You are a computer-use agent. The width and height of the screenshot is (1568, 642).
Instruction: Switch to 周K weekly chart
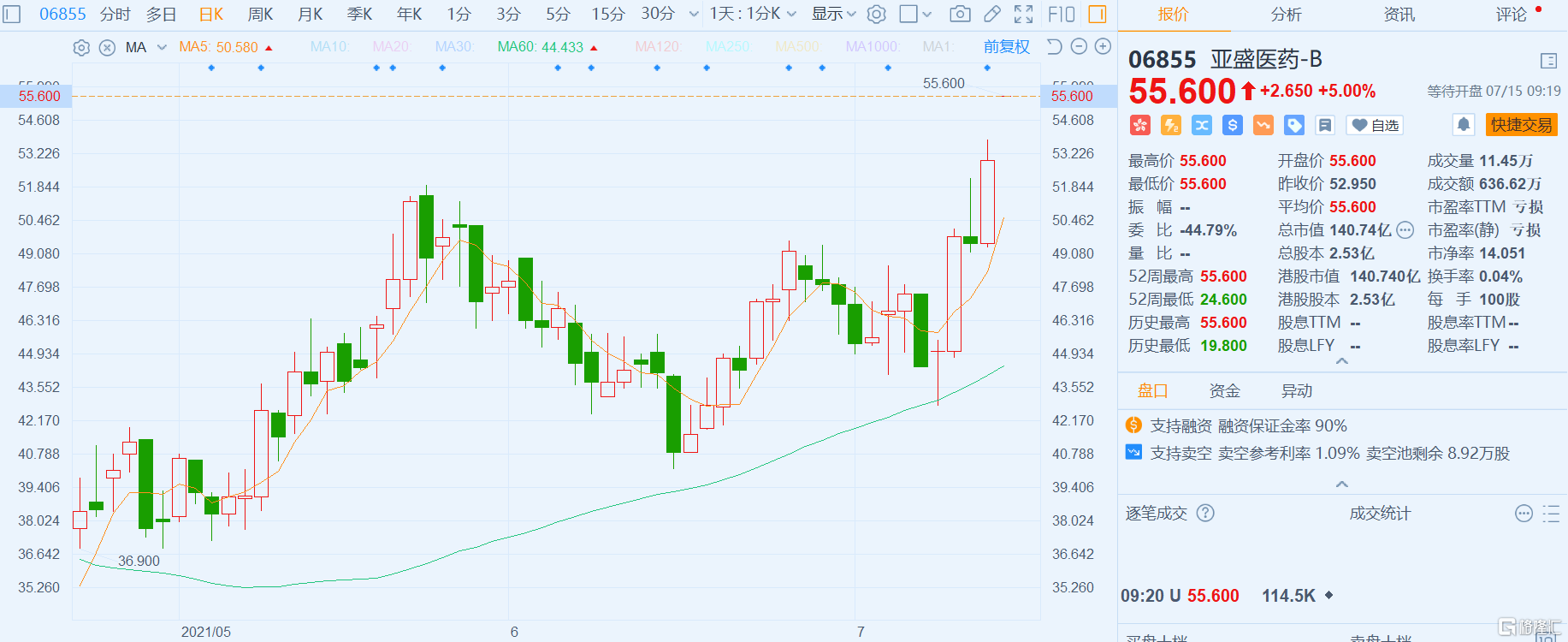[x=260, y=14]
